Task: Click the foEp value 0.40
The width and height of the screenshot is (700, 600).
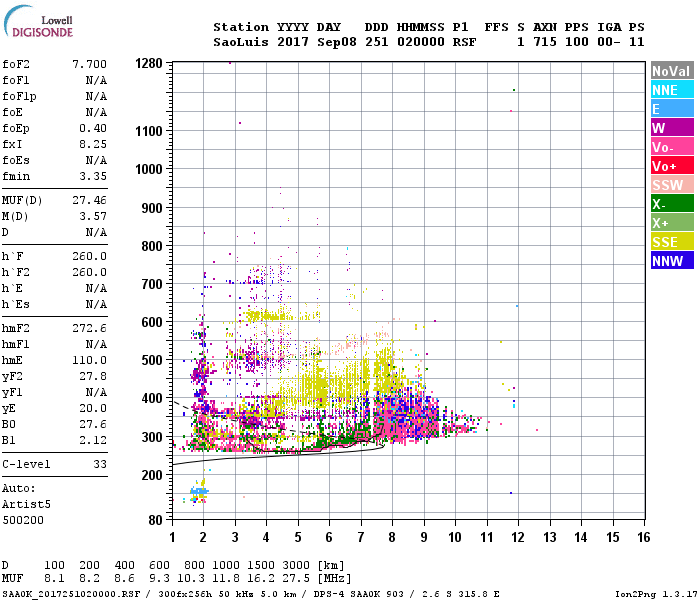Action: click(x=93, y=128)
